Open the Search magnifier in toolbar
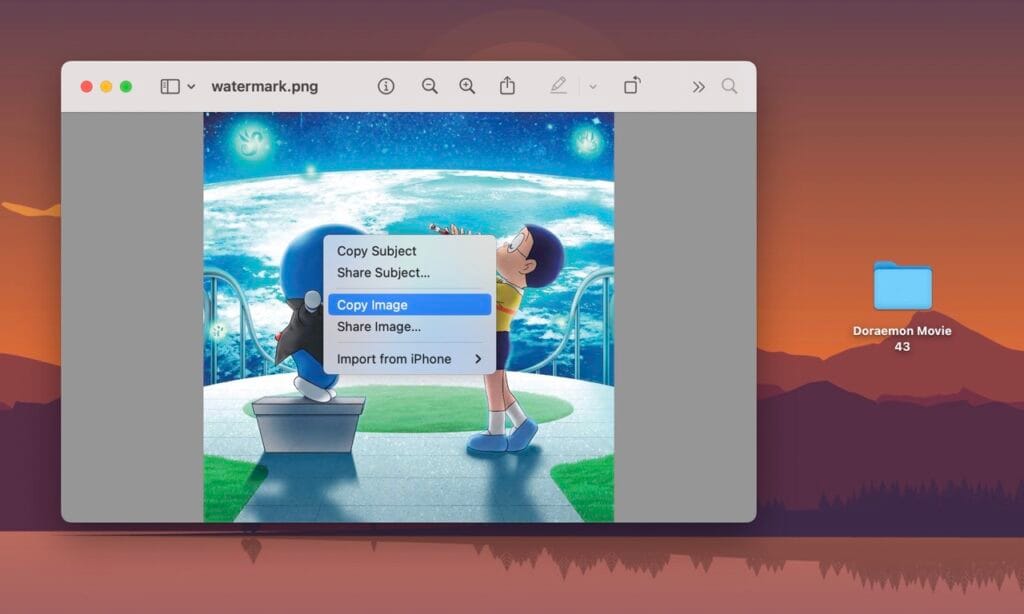Screen dimensions: 1024x614 (x=729, y=86)
